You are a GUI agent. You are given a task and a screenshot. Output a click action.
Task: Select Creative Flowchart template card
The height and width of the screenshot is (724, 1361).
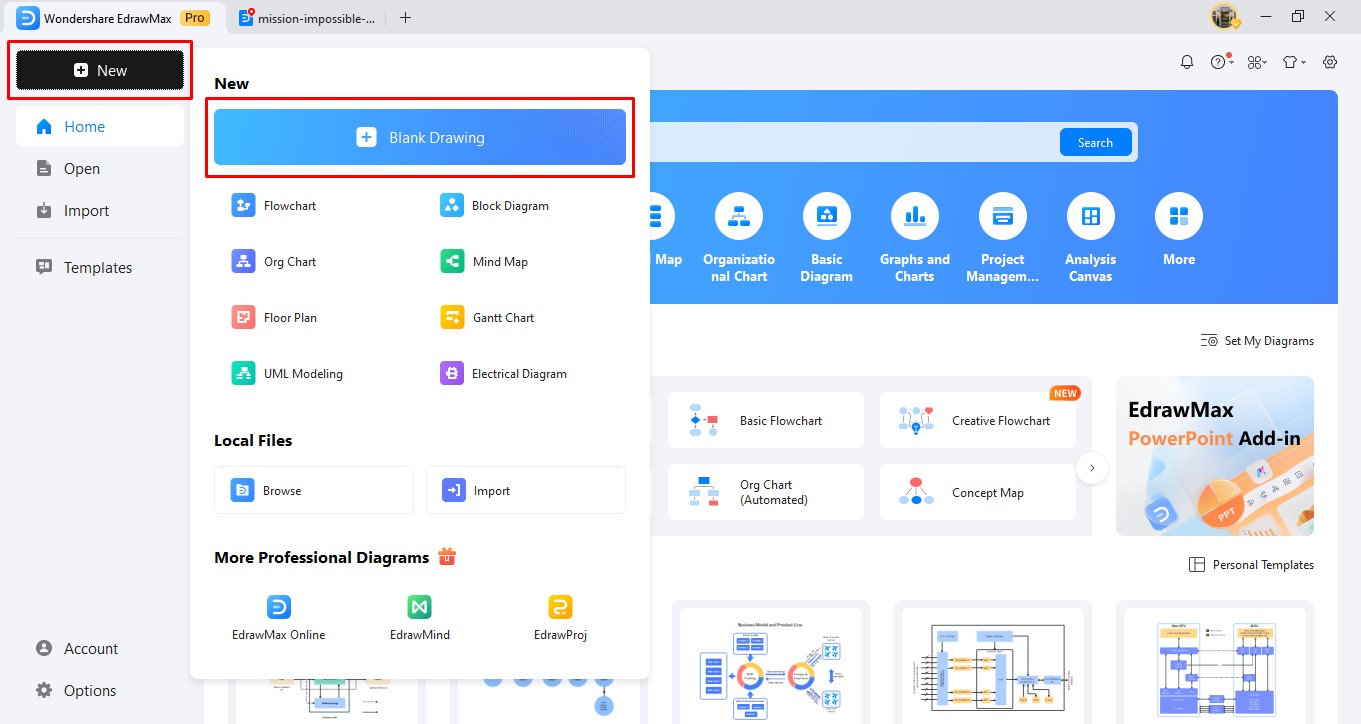click(978, 420)
